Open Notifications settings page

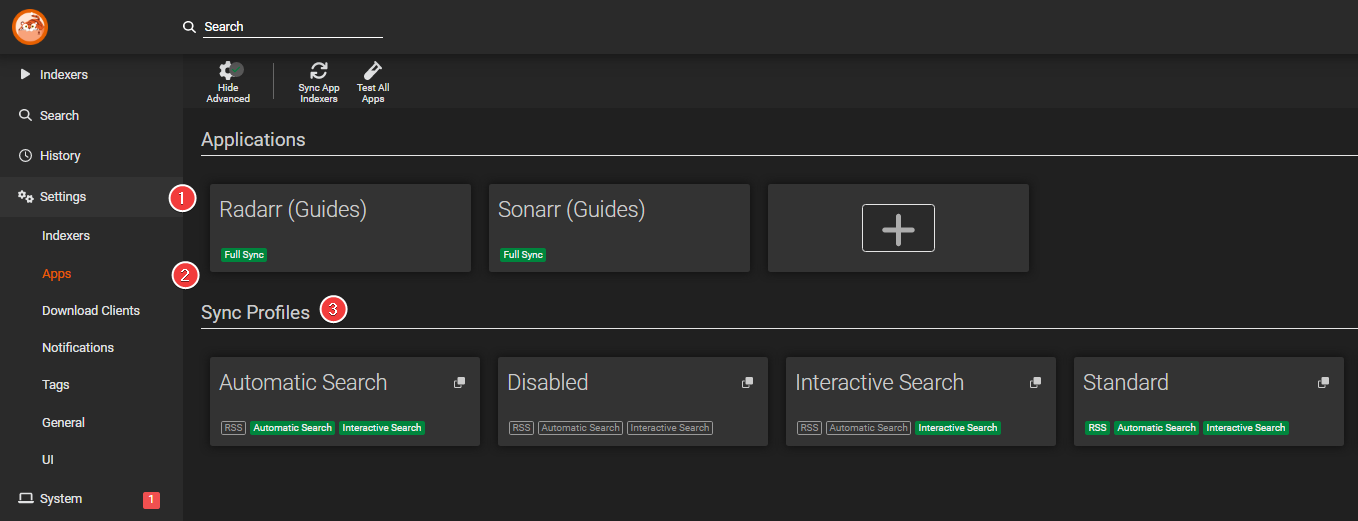click(78, 348)
